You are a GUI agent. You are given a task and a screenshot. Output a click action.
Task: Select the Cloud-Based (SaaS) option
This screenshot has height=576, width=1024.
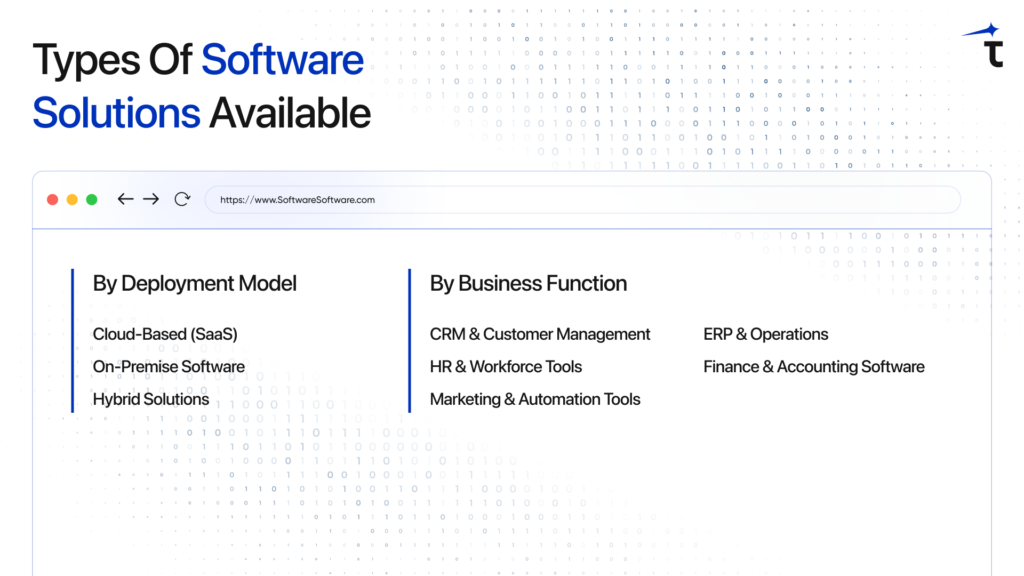click(x=163, y=334)
